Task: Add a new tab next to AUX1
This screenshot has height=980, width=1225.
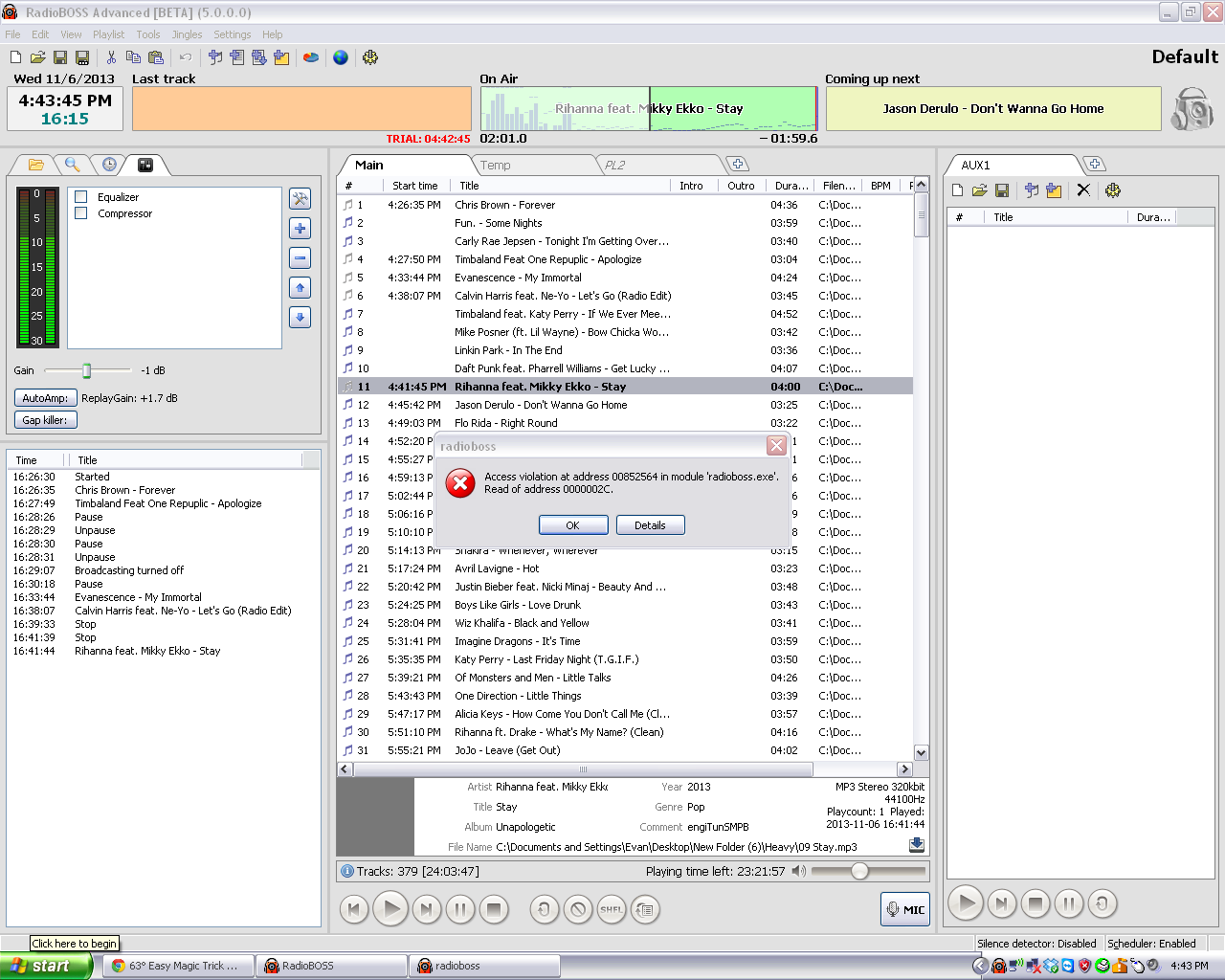Action: click(1094, 165)
